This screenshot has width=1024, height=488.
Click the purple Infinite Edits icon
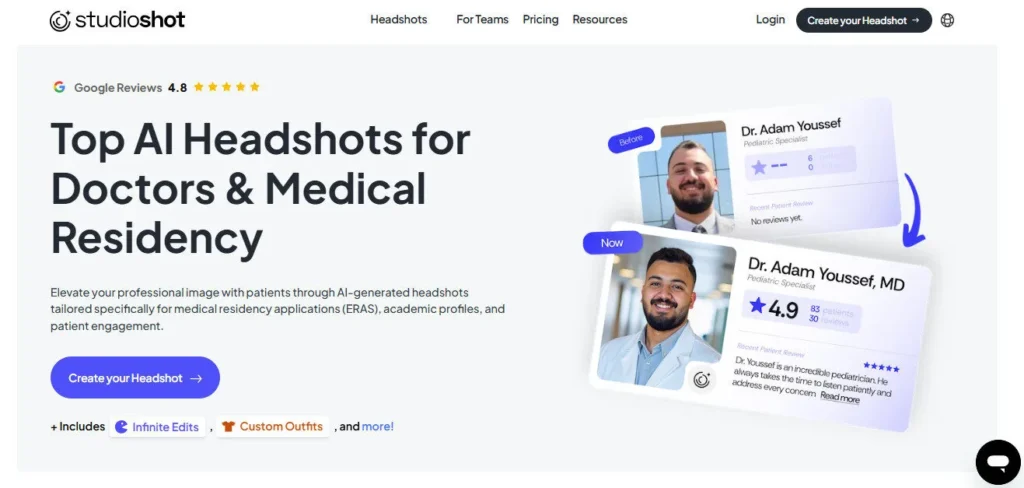pyautogui.click(x=121, y=427)
